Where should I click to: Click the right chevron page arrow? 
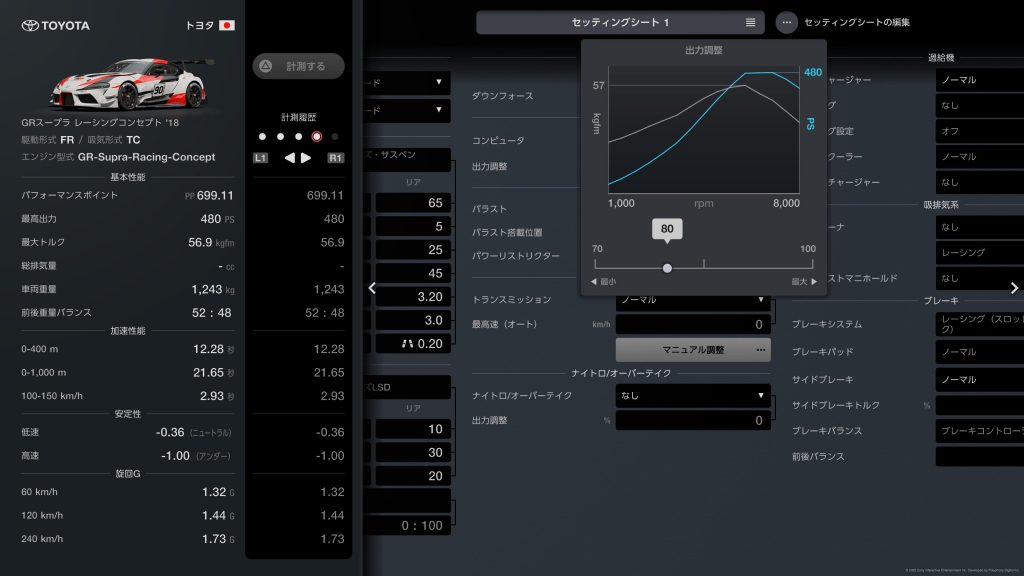(1014, 288)
